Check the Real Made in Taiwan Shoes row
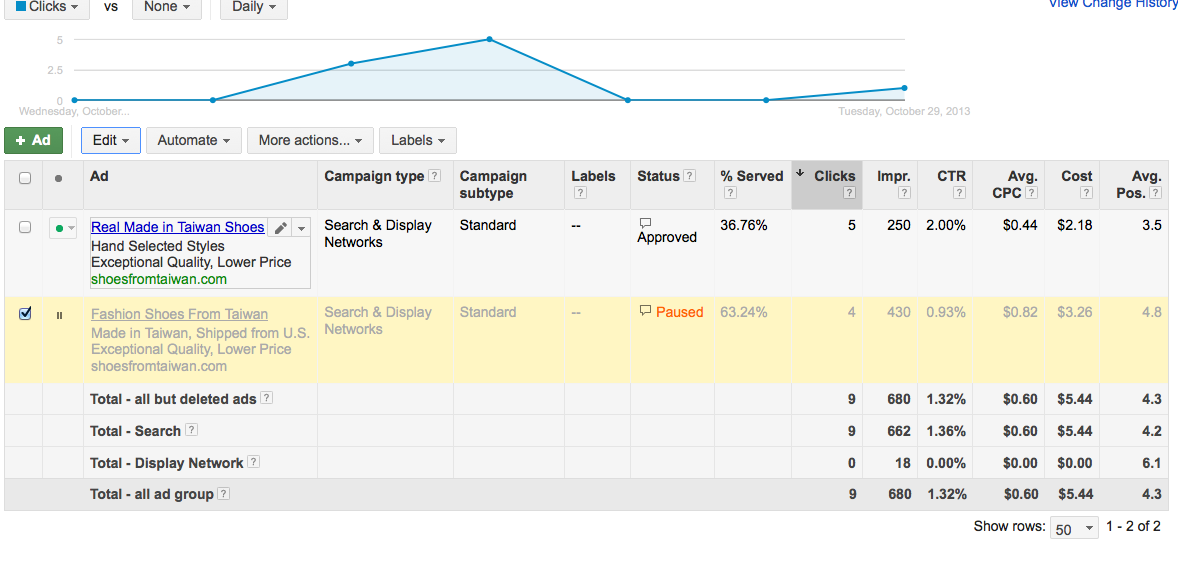Image resolution: width=1178 pixels, height=570 pixels. (25, 228)
